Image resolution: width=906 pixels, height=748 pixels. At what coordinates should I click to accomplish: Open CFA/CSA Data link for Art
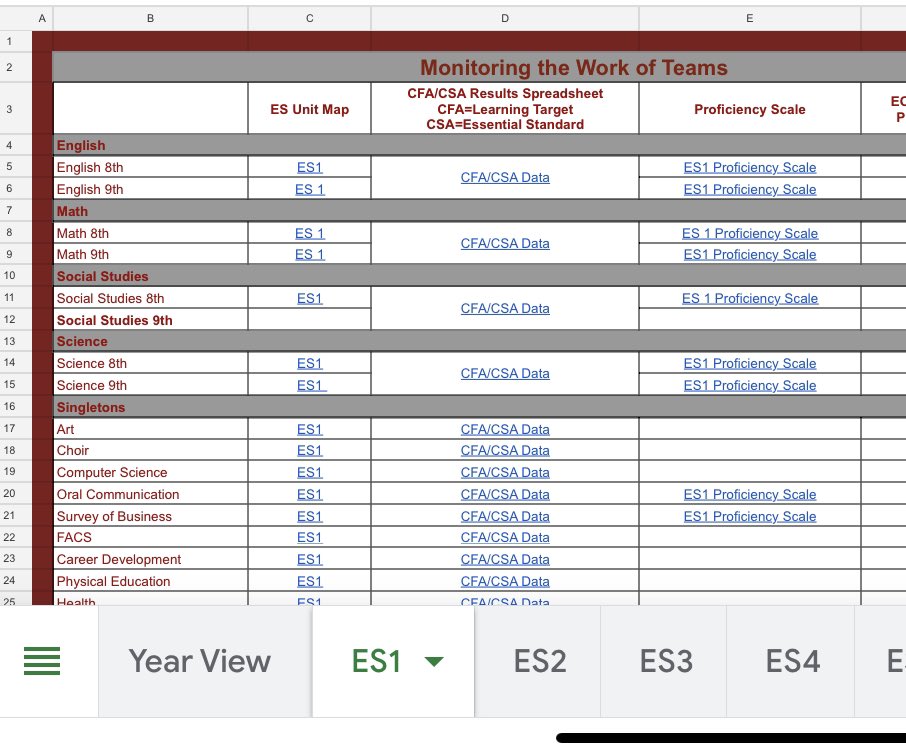(505, 429)
